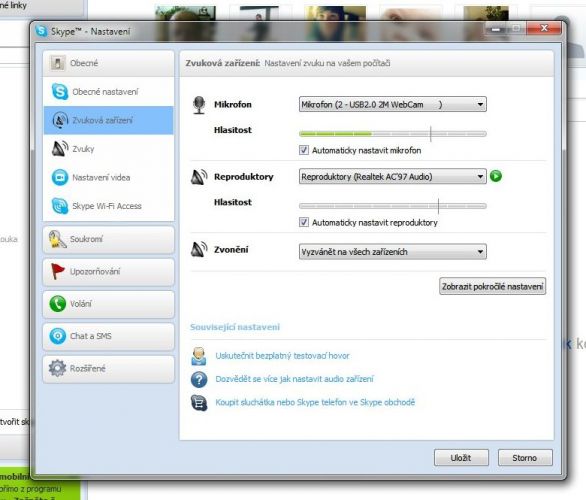Screen dimensions: 586x500
Task: Click the camera icon for Nastavení videa
Action: 60,178
